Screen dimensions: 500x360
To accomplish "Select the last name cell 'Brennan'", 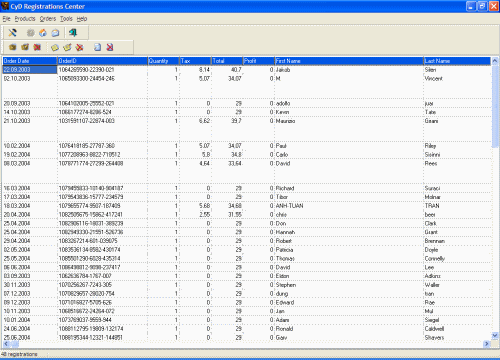I will coord(457,241).
